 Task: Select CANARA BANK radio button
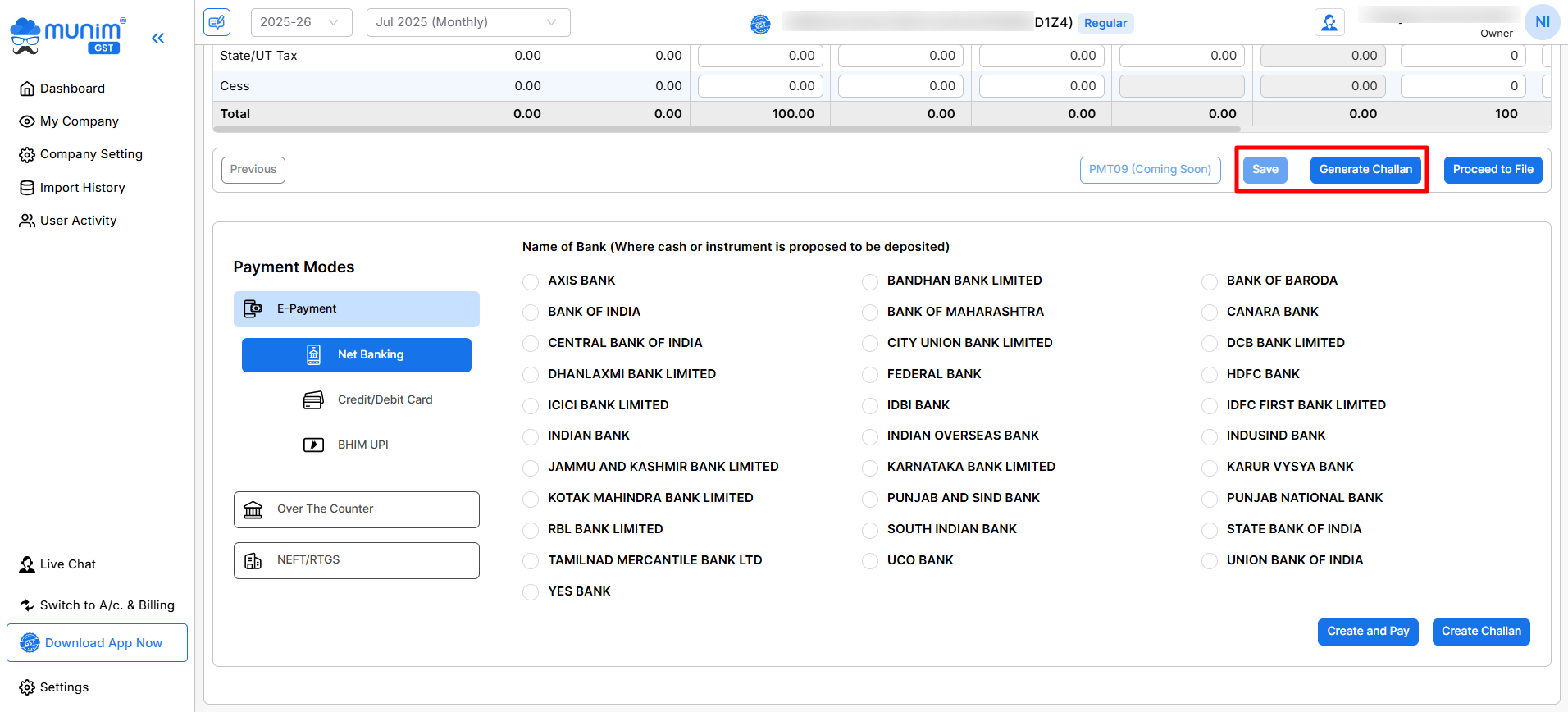point(1209,313)
